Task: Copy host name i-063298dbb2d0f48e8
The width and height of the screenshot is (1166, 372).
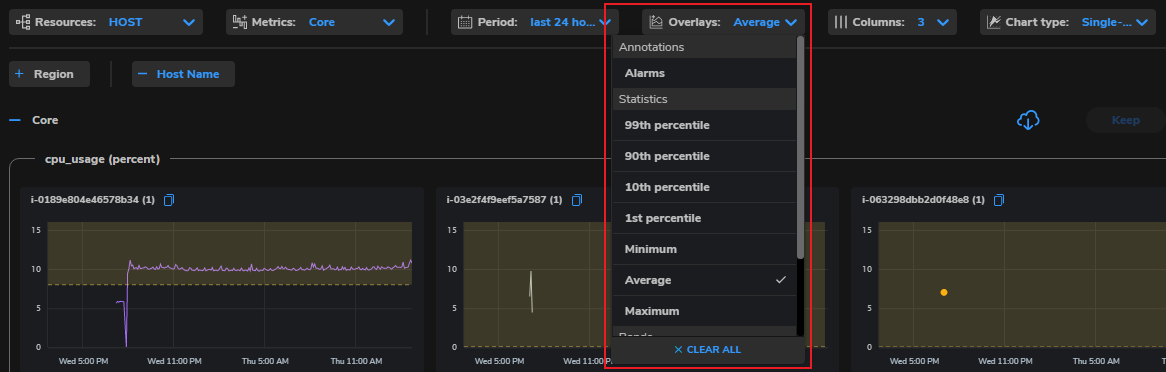Action: (x=999, y=200)
